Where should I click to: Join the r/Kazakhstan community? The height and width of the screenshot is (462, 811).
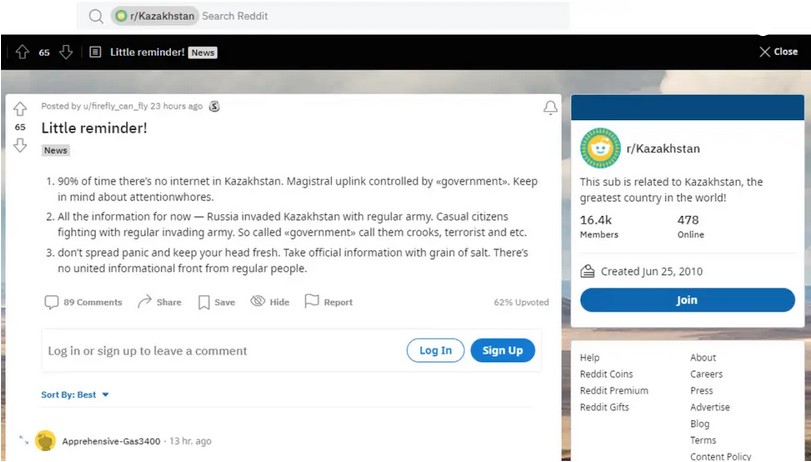tap(687, 300)
